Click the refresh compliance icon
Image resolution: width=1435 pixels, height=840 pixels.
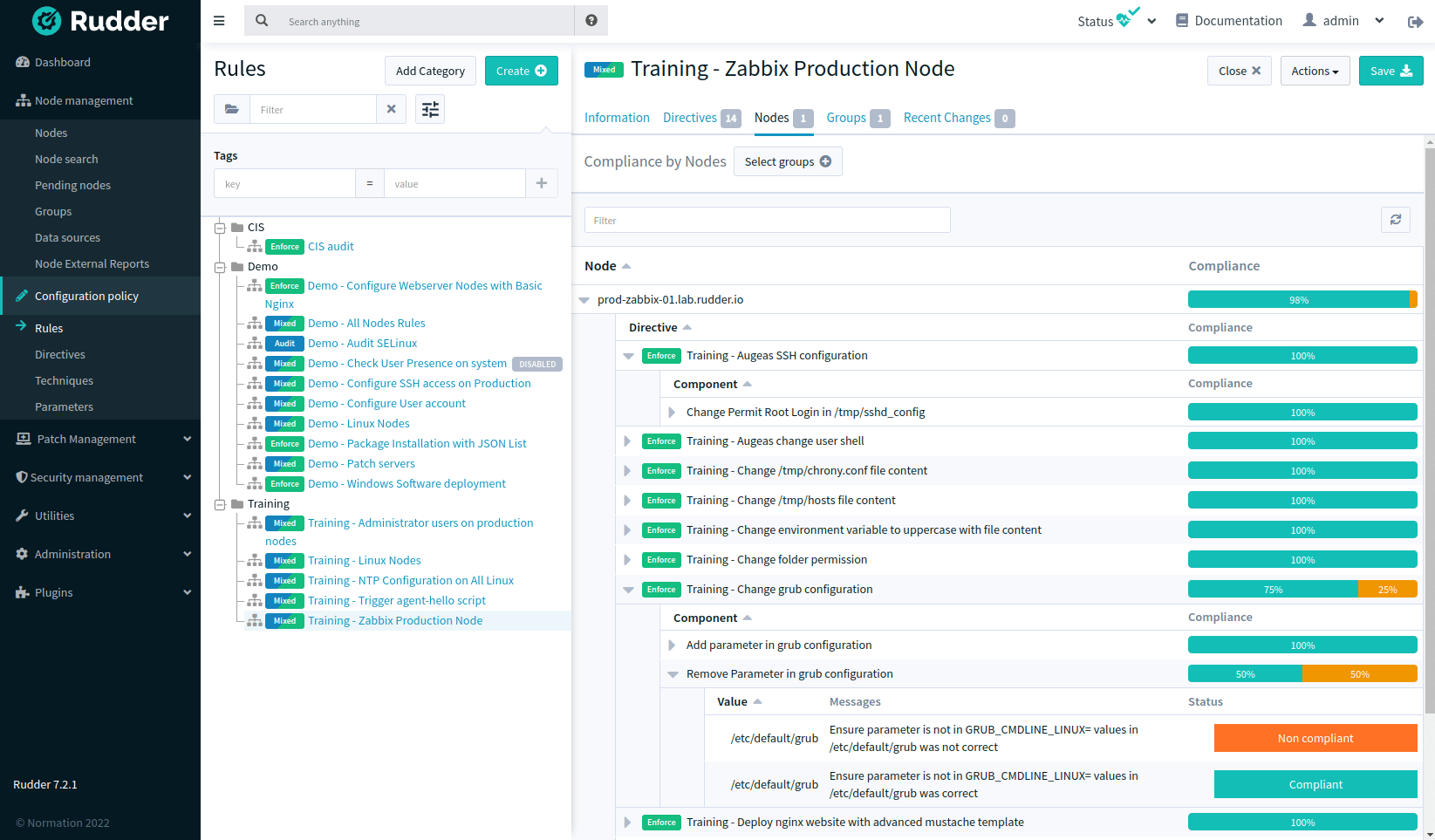click(x=1396, y=220)
